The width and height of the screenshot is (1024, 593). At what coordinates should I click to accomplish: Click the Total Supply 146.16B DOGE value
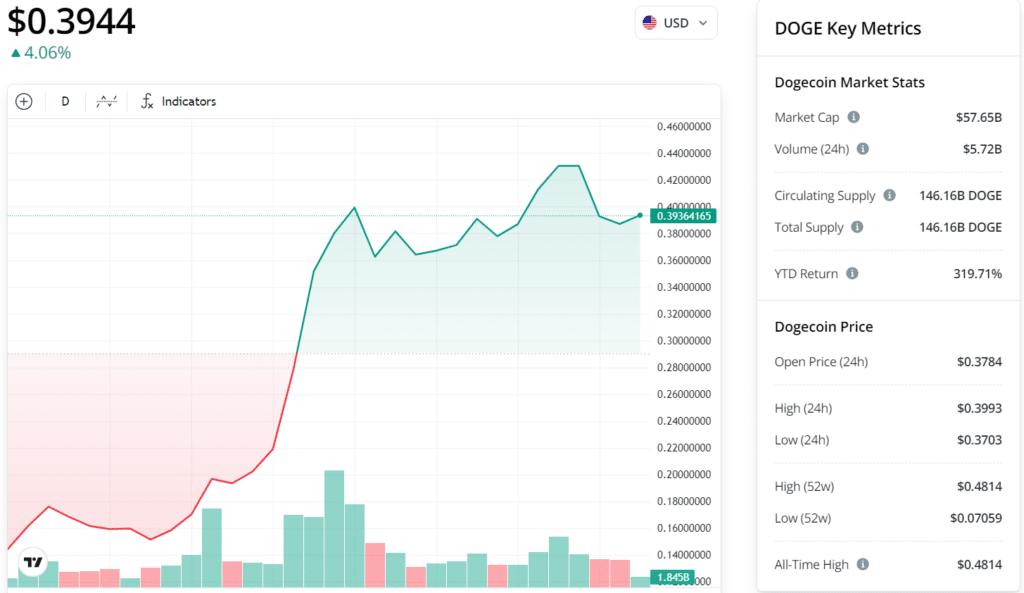[x=960, y=227]
